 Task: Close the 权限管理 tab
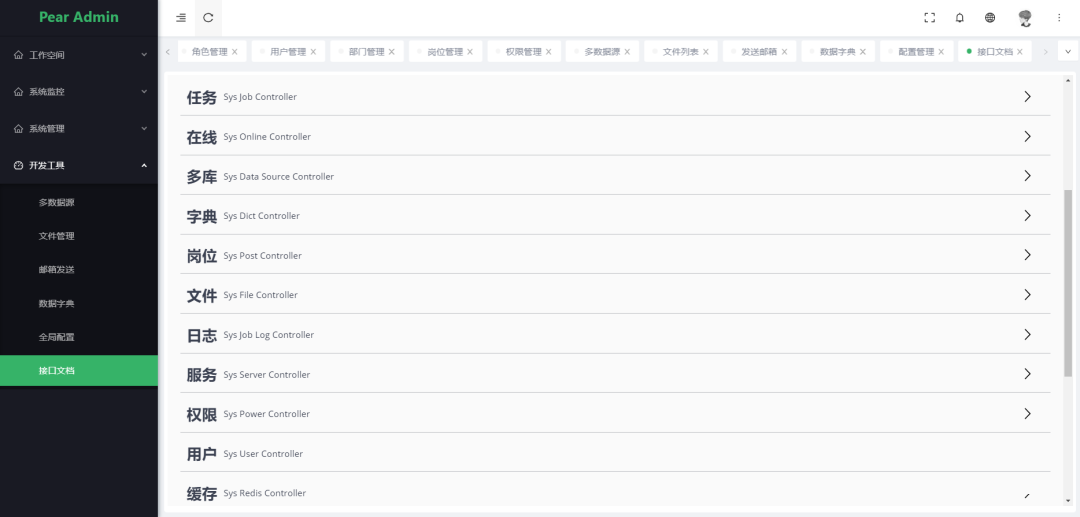(x=549, y=52)
